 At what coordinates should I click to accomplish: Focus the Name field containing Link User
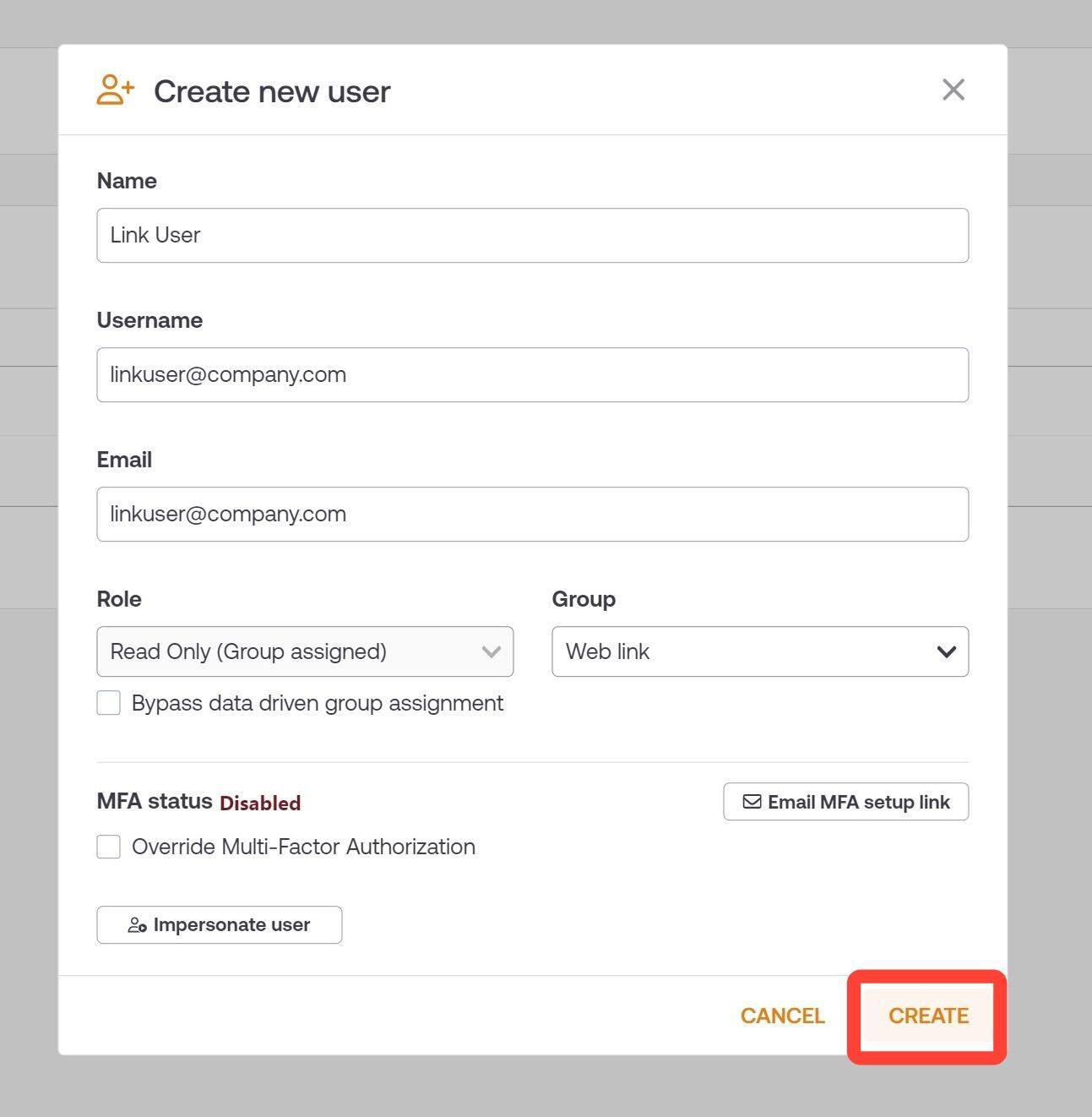pyautogui.click(x=533, y=235)
